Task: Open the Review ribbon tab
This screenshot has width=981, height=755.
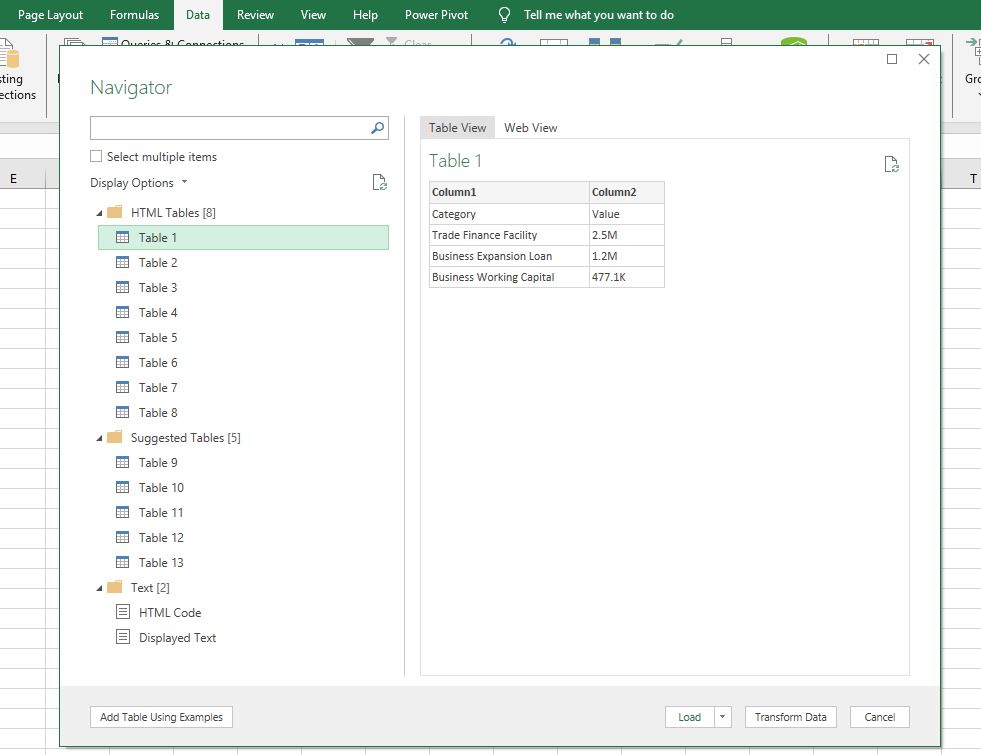Action: click(255, 15)
